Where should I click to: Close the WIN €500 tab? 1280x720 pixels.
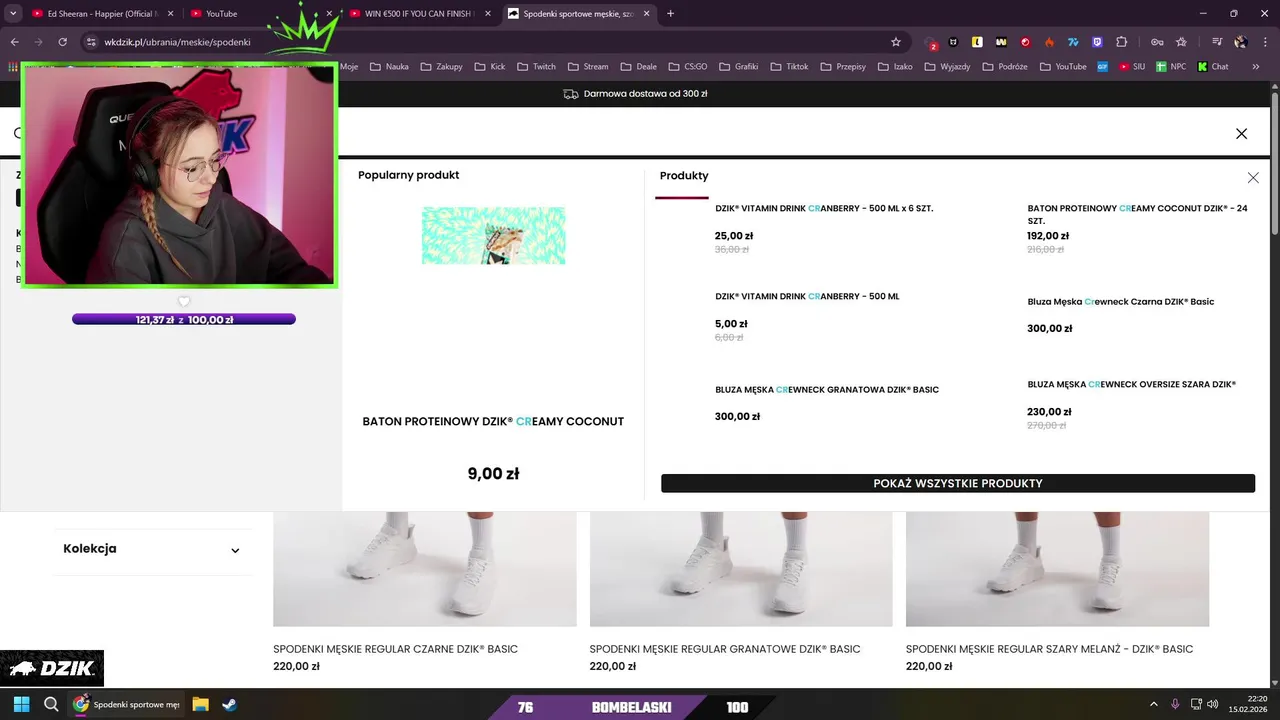(x=487, y=14)
